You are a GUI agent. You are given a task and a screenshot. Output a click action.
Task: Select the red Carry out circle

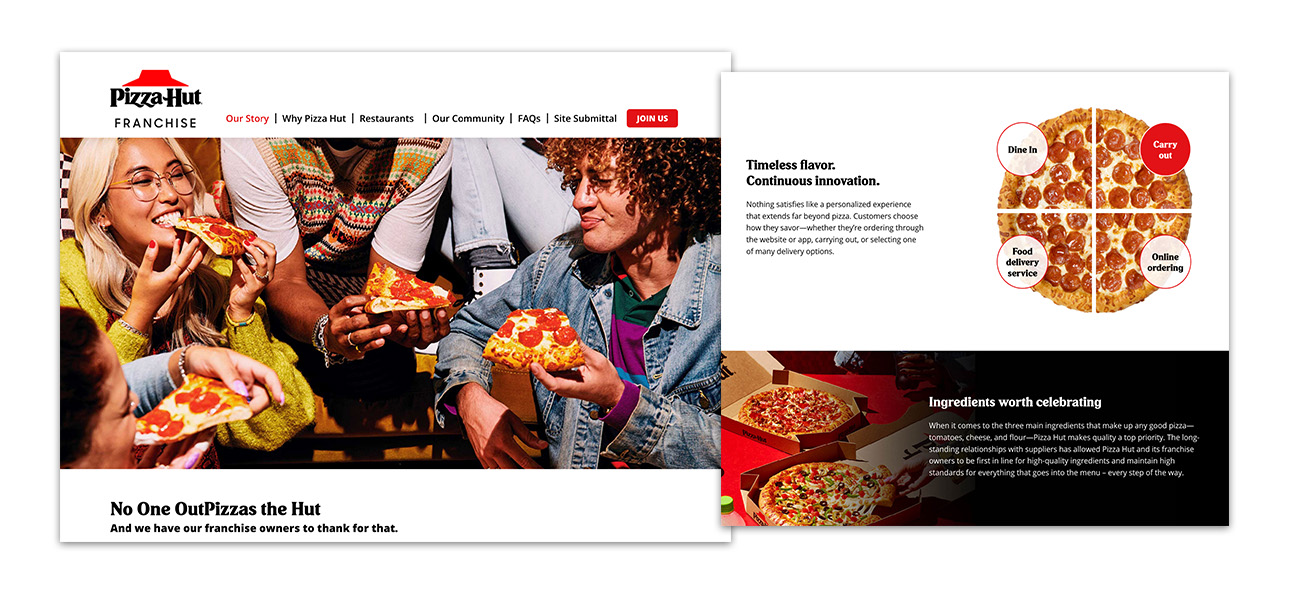pyautogui.click(x=1165, y=150)
